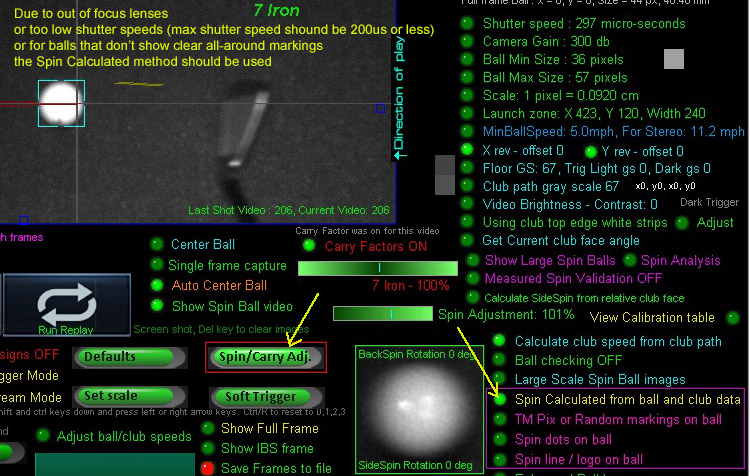750x476 pixels.
Task: Click the Get Current club face angle LED
Action: pos(467,241)
